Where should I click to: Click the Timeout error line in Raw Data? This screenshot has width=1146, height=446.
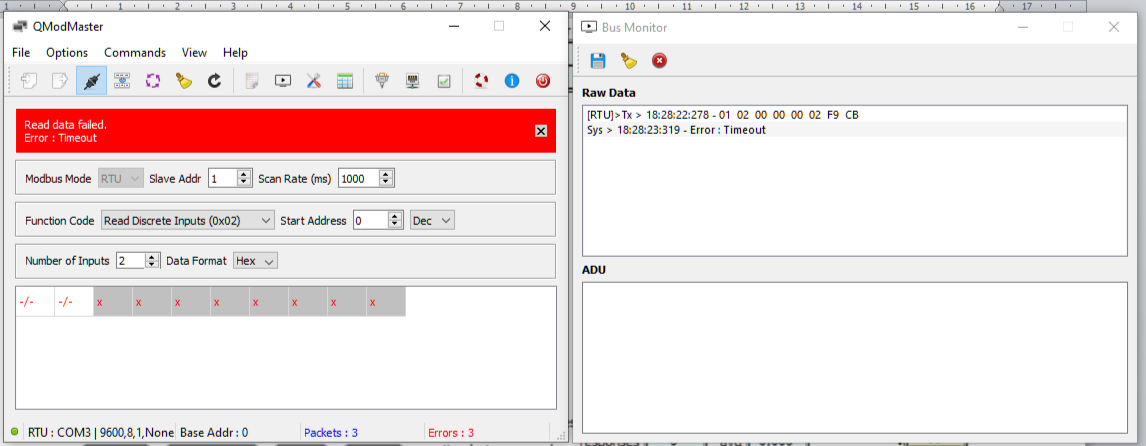point(676,130)
